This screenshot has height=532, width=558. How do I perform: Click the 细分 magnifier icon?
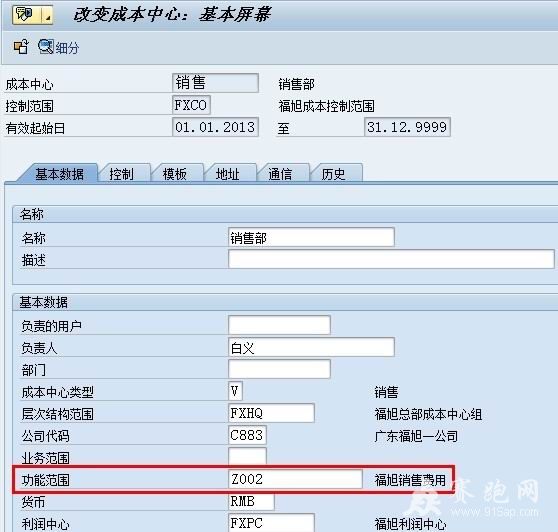(x=46, y=47)
